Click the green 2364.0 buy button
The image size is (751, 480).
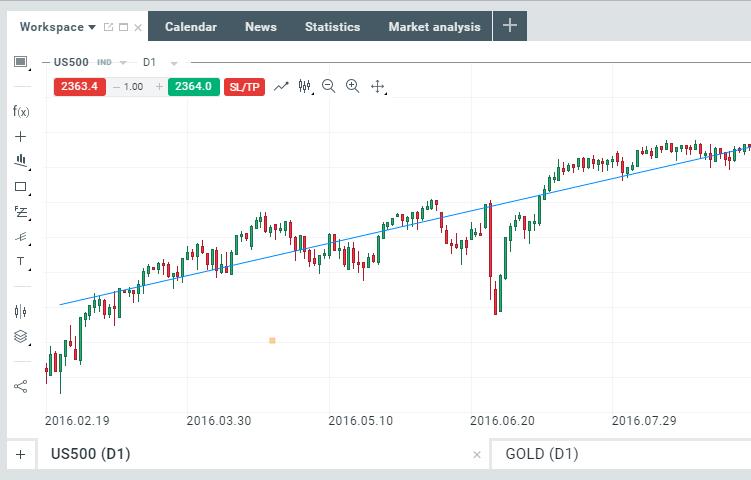[193, 87]
